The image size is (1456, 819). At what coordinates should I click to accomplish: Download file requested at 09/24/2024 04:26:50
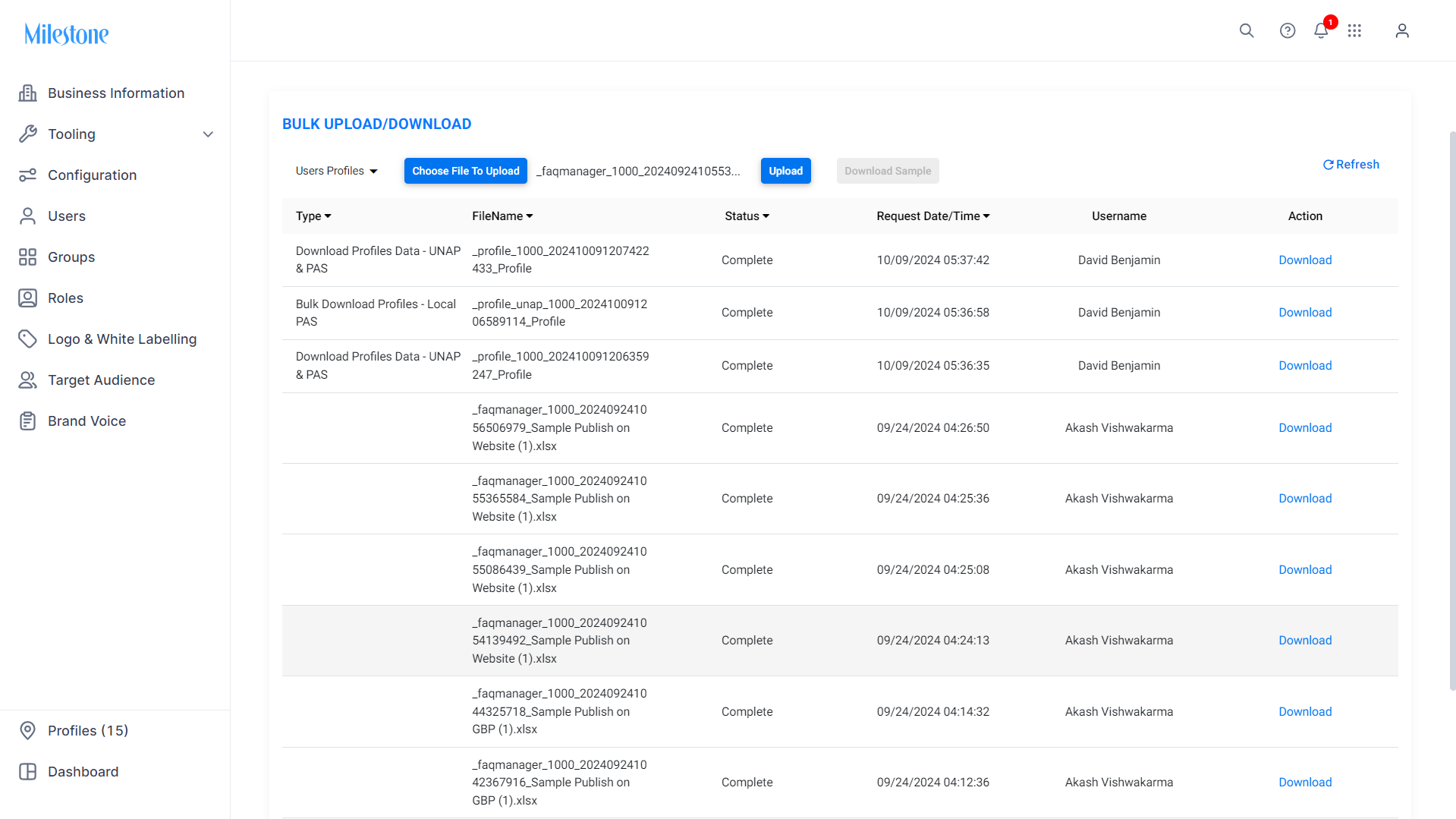[1305, 428]
